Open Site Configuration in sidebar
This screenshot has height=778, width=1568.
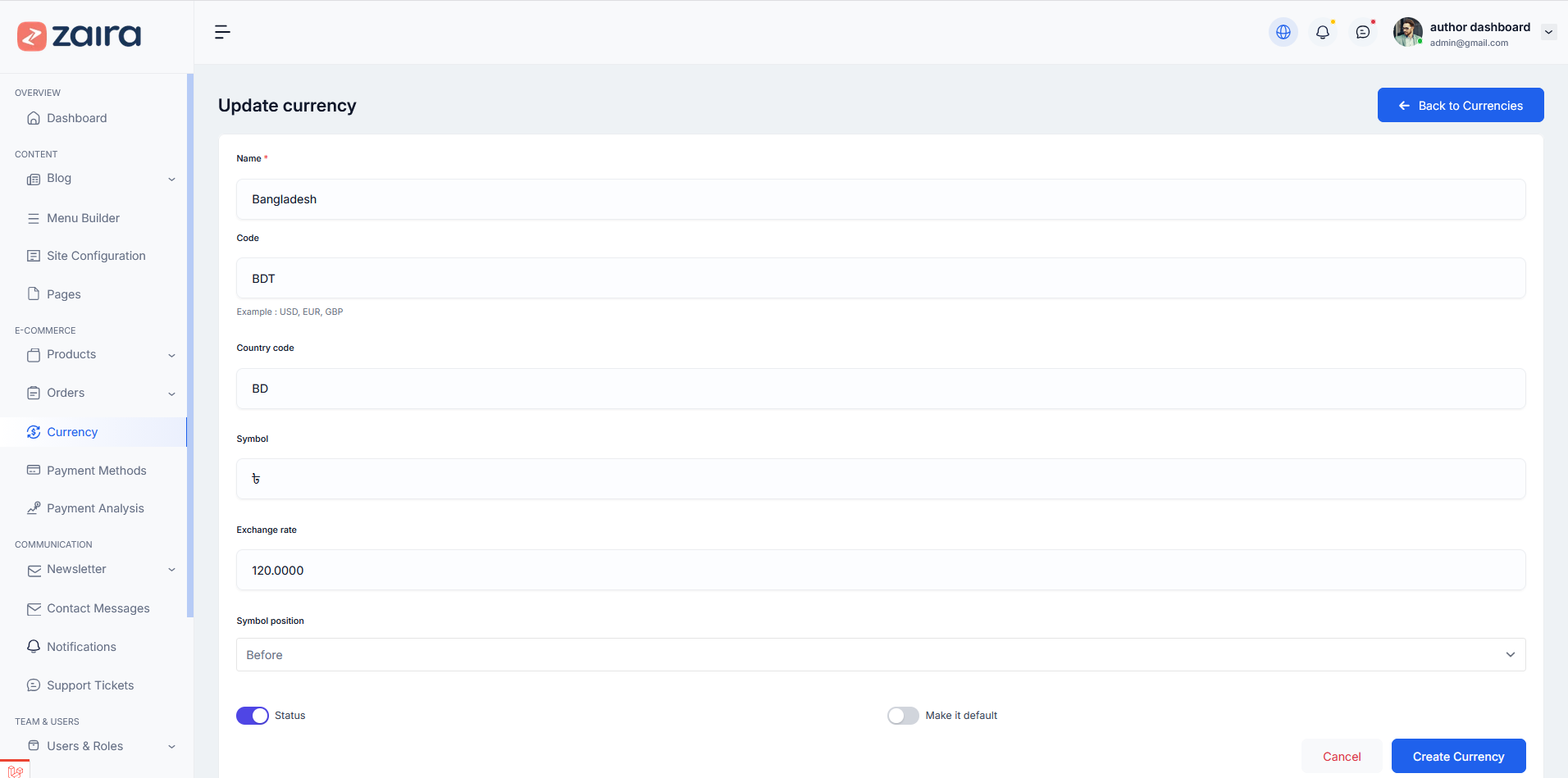pyautogui.click(x=96, y=256)
